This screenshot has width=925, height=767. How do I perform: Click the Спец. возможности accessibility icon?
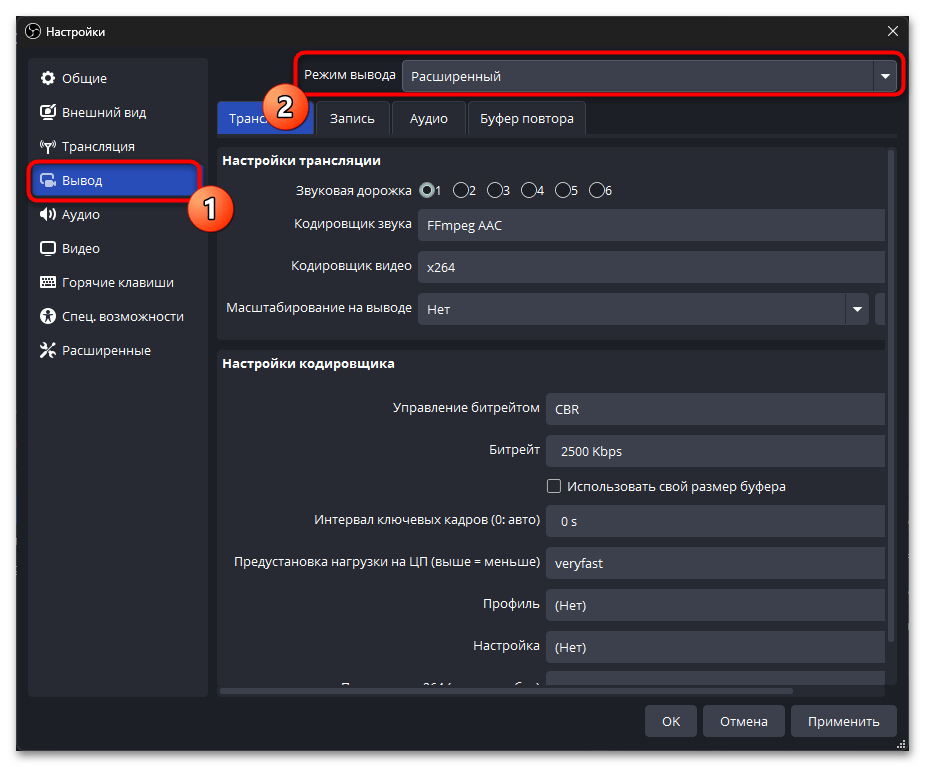point(47,317)
